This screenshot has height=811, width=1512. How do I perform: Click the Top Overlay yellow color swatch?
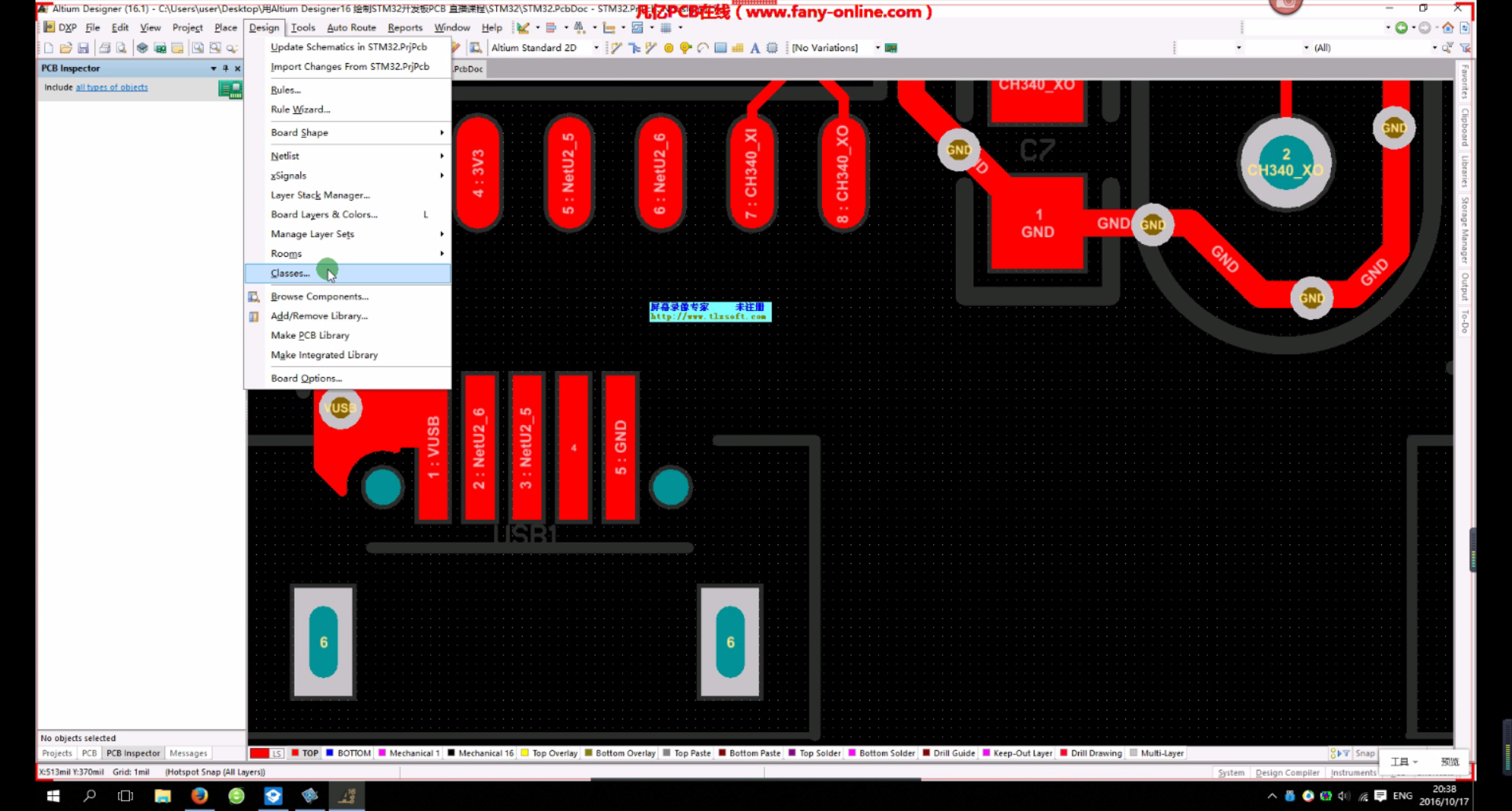point(524,753)
